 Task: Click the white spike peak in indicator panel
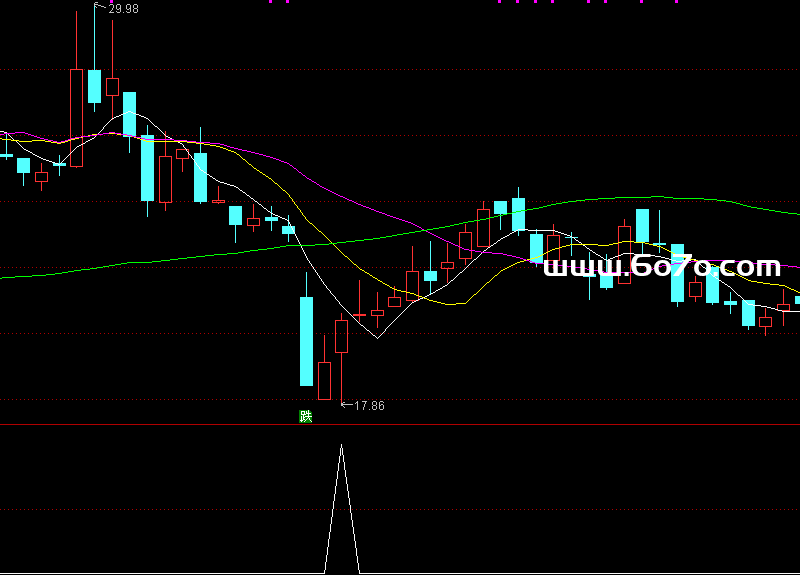[x=342, y=447]
